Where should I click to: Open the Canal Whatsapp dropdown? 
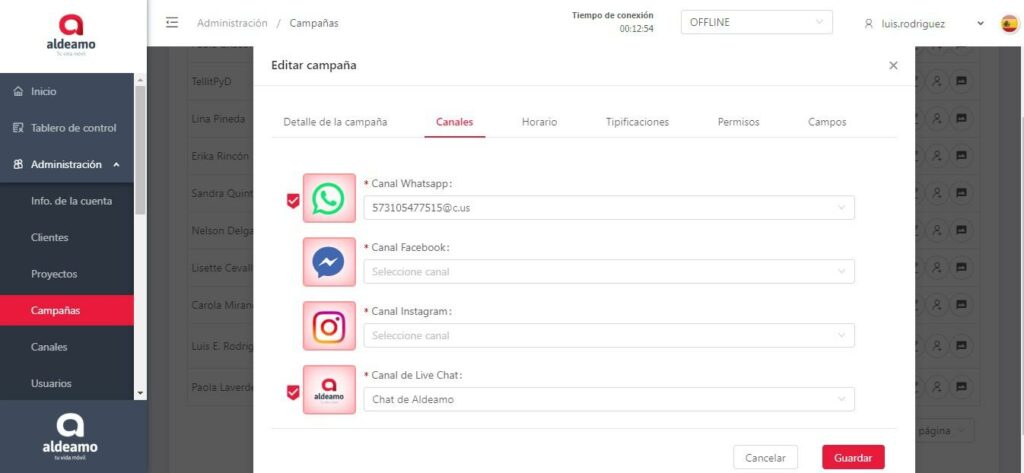(x=608, y=208)
